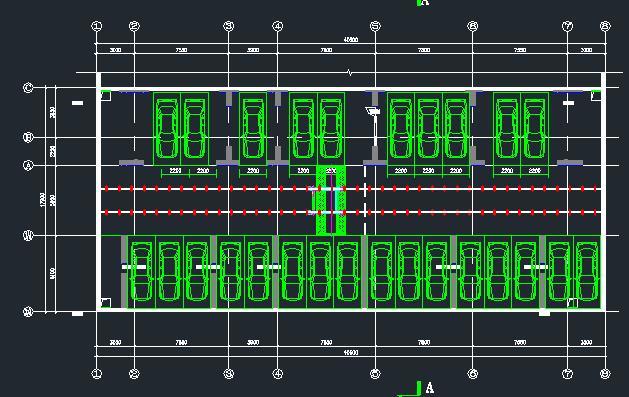Select the section marker A below the plan

coord(429,388)
